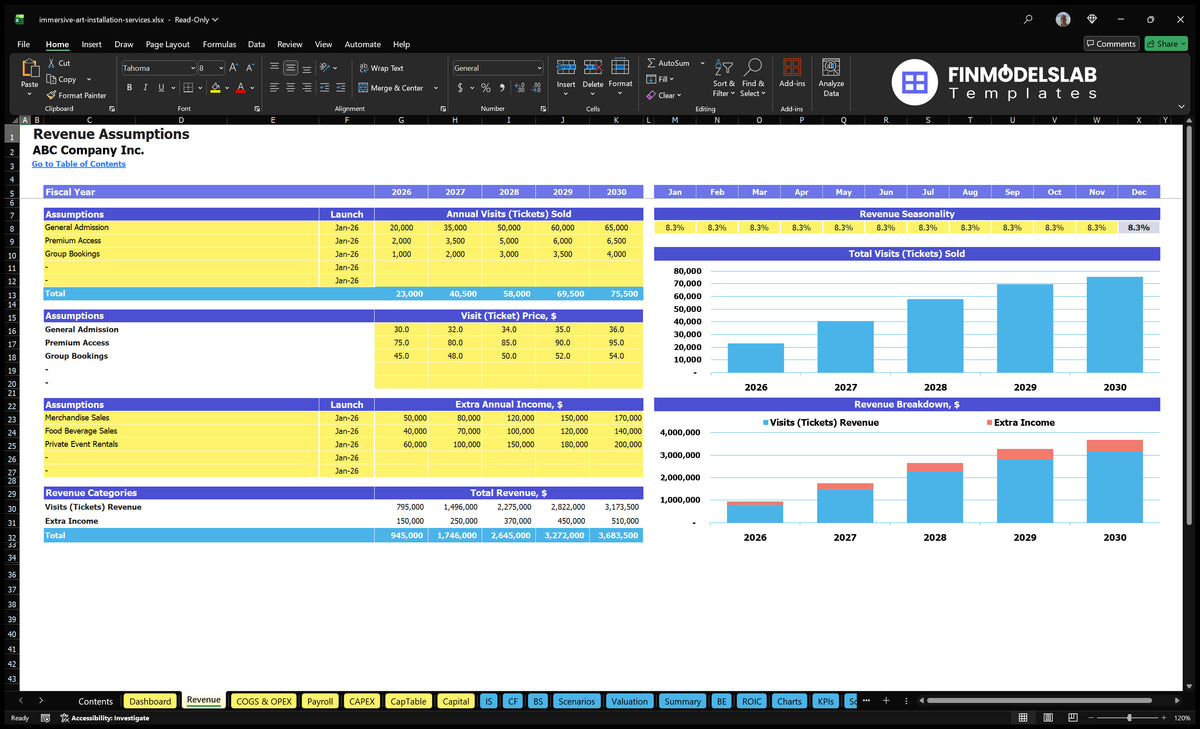Toggle Underline formatting
Image resolution: width=1200 pixels, height=729 pixels.
coord(160,88)
